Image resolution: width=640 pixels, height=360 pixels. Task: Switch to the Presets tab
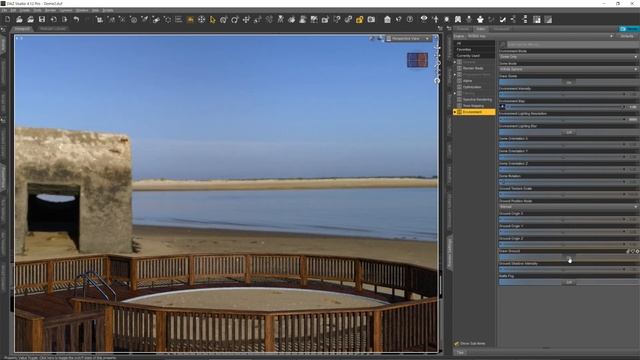coord(462,29)
